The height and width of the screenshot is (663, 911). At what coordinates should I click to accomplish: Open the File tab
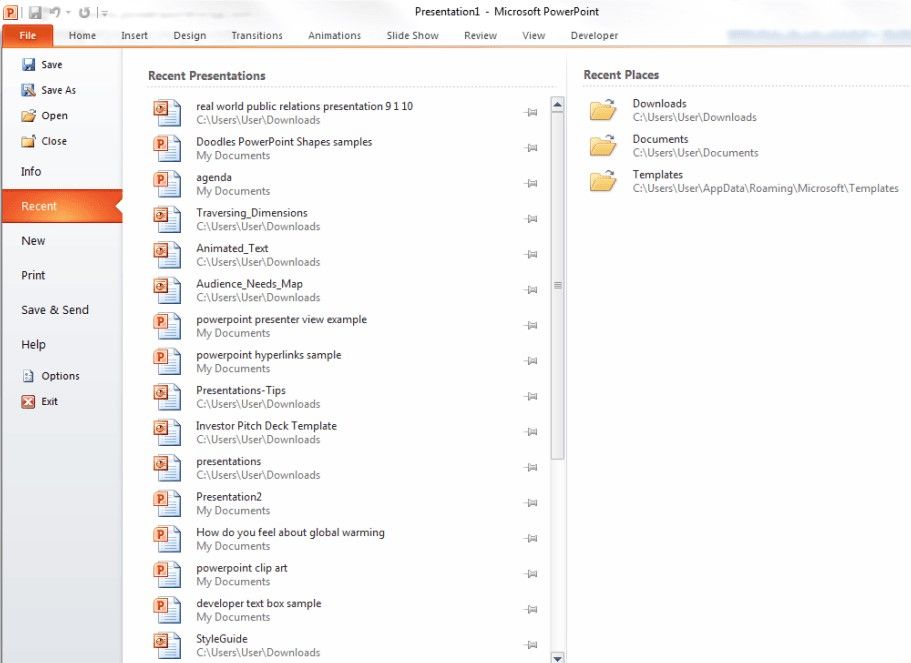(x=27, y=35)
